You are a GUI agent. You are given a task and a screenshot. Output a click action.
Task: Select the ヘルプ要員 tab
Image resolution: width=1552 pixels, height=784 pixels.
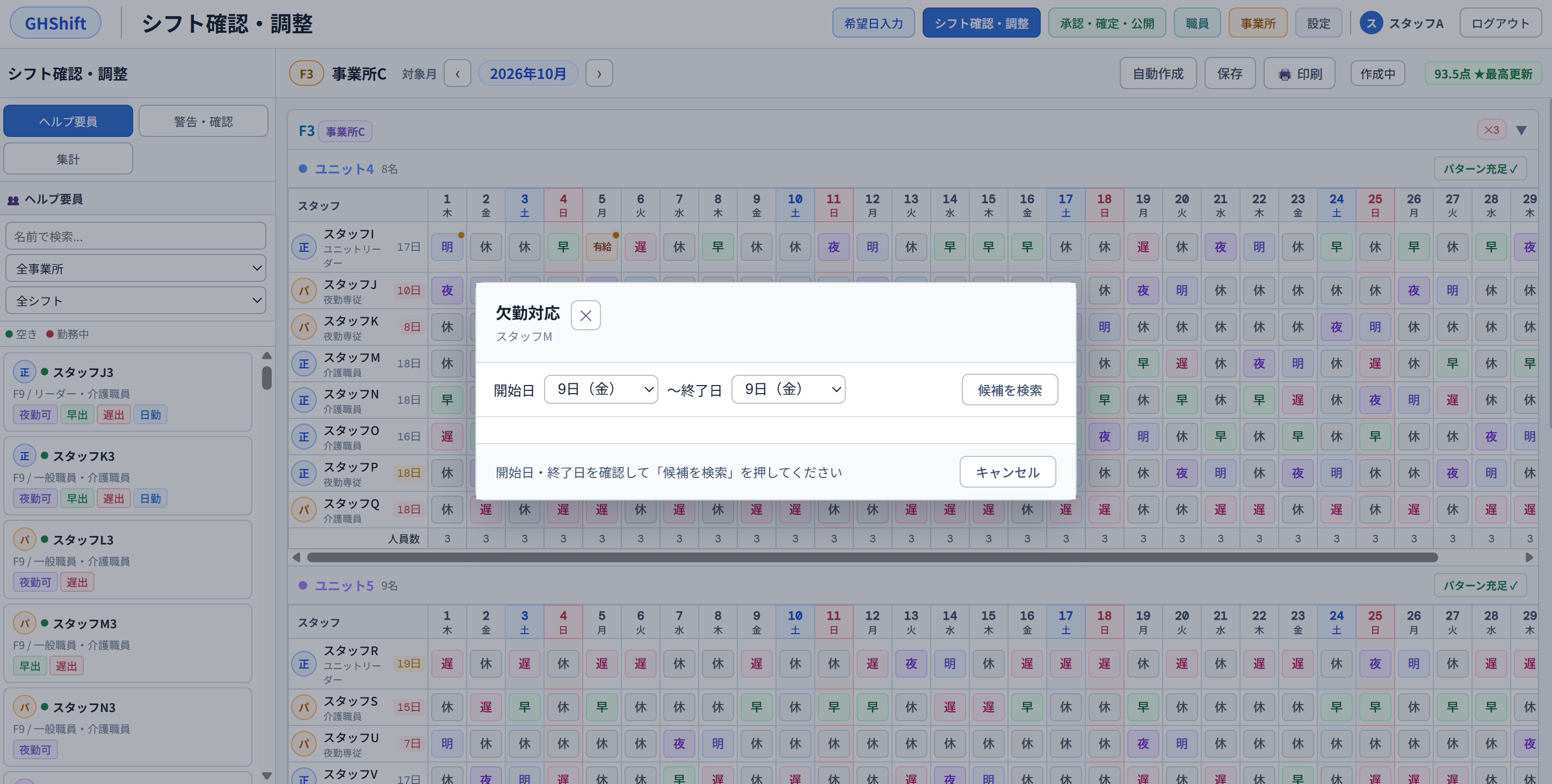click(68, 121)
